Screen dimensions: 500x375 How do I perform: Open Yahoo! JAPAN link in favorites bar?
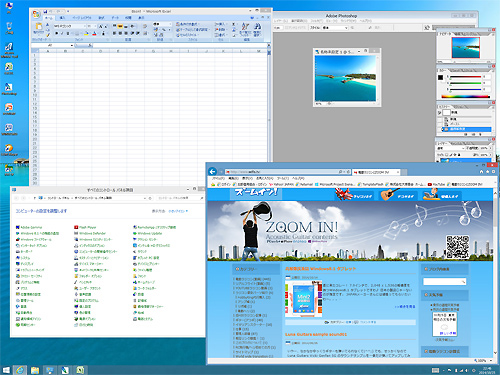point(282,184)
